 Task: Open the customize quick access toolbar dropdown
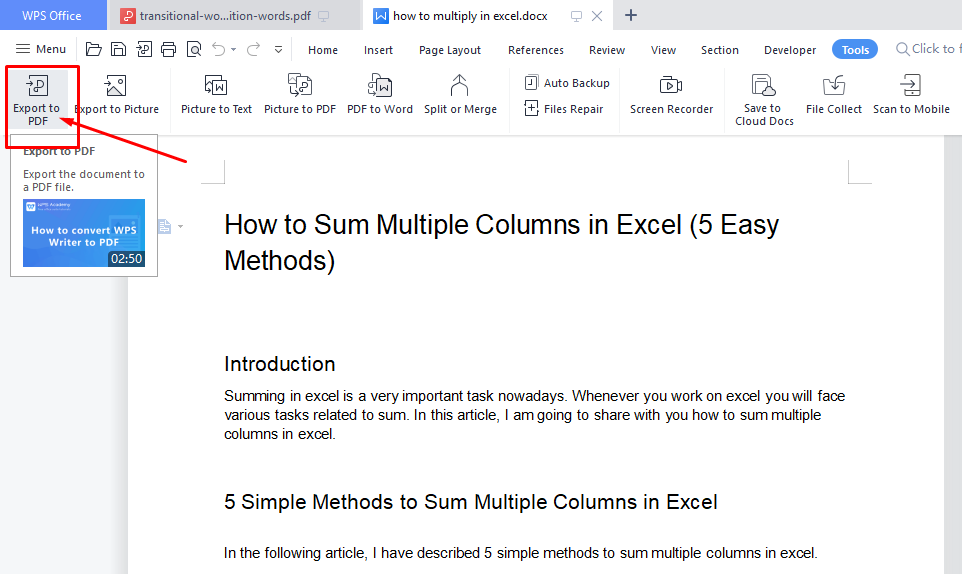[279, 50]
